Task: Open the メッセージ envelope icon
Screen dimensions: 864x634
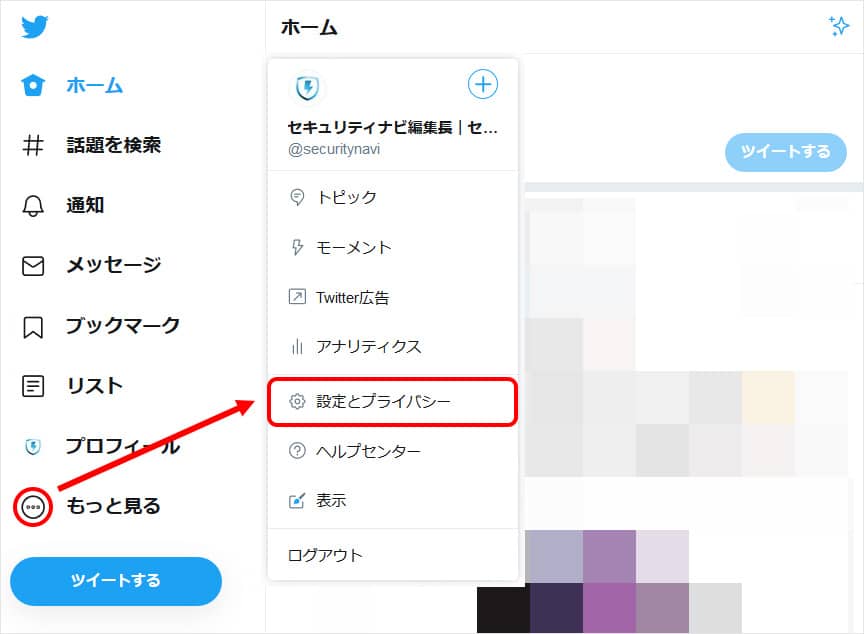Action: click(33, 265)
